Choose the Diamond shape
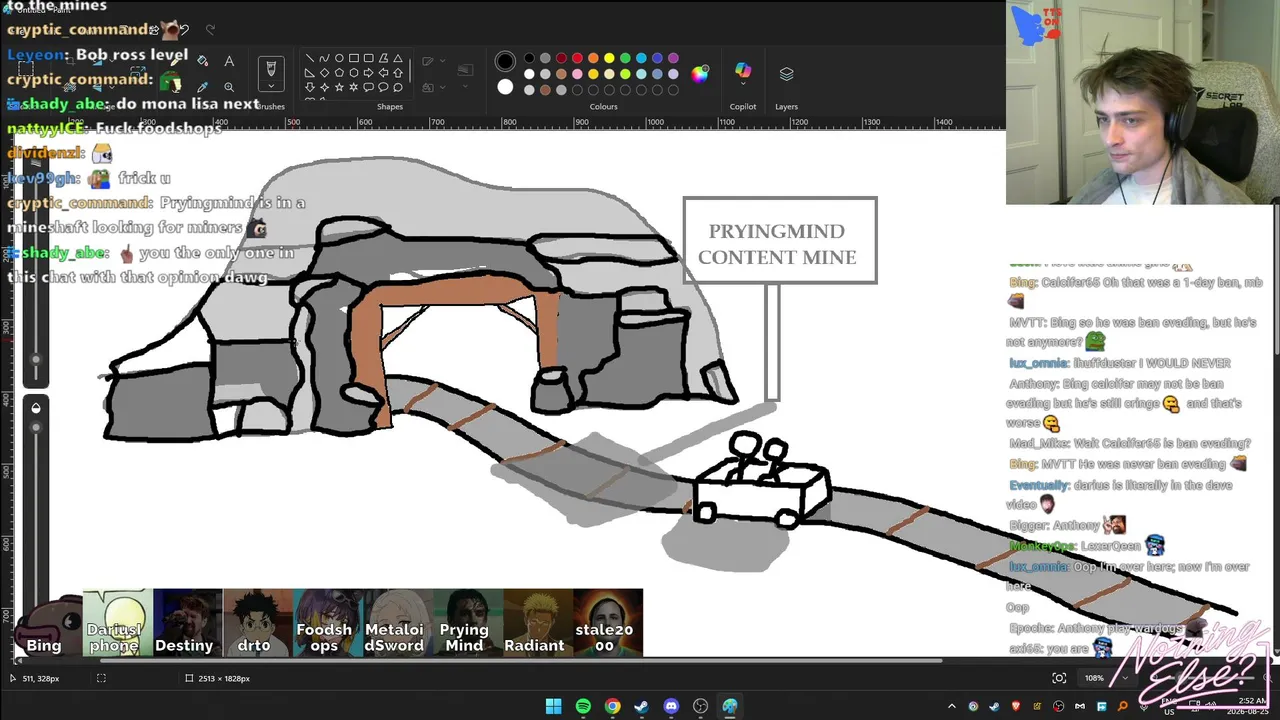 (324, 73)
